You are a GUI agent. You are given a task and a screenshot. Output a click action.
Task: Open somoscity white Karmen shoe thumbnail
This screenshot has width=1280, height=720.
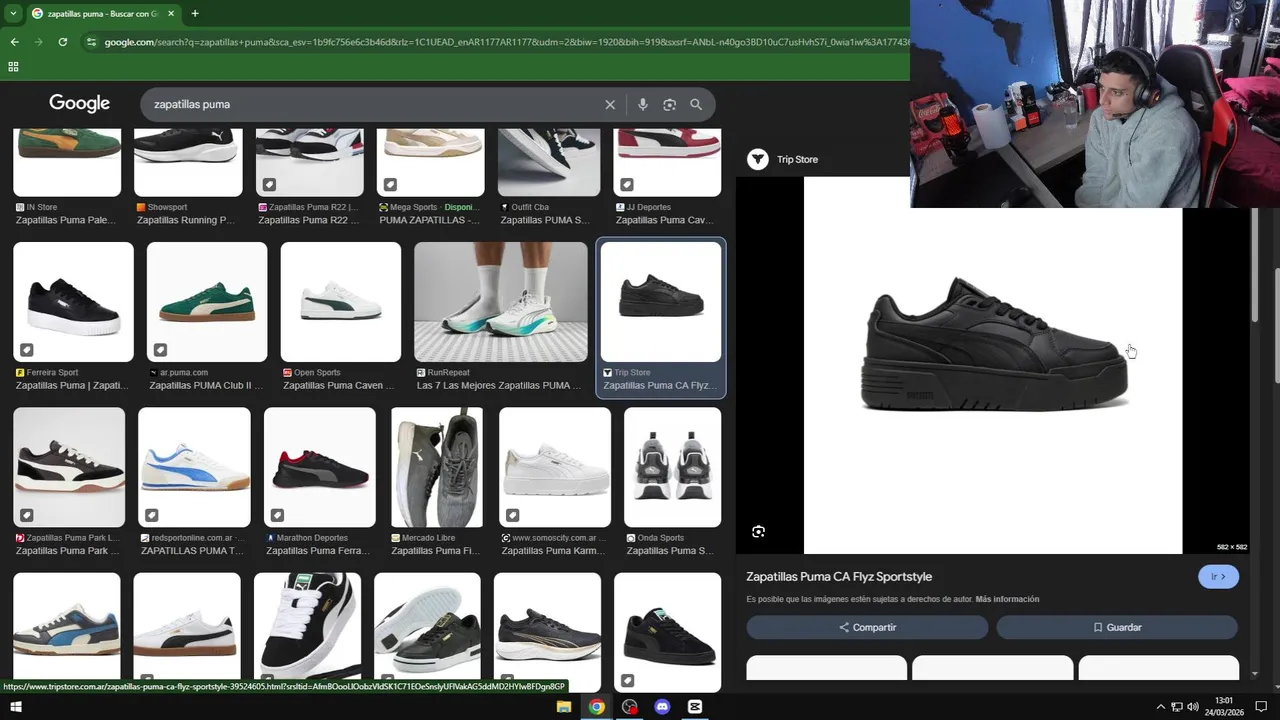click(555, 467)
